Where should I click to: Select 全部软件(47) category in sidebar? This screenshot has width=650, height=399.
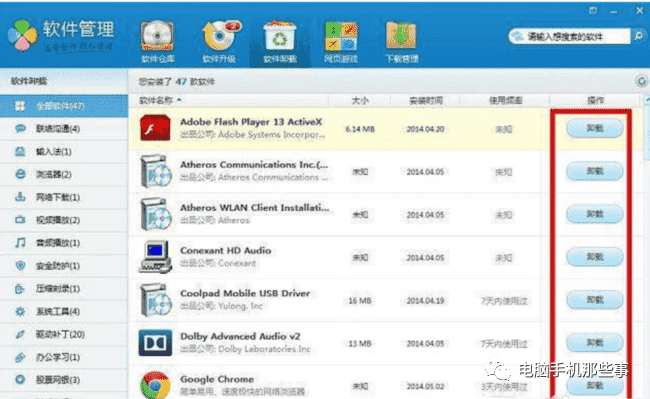pos(64,106)
